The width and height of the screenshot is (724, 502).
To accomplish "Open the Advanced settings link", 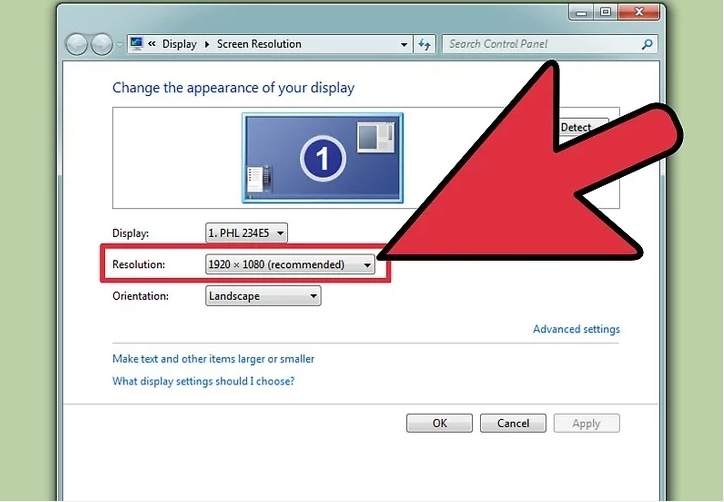I will [x=576, y=329].
